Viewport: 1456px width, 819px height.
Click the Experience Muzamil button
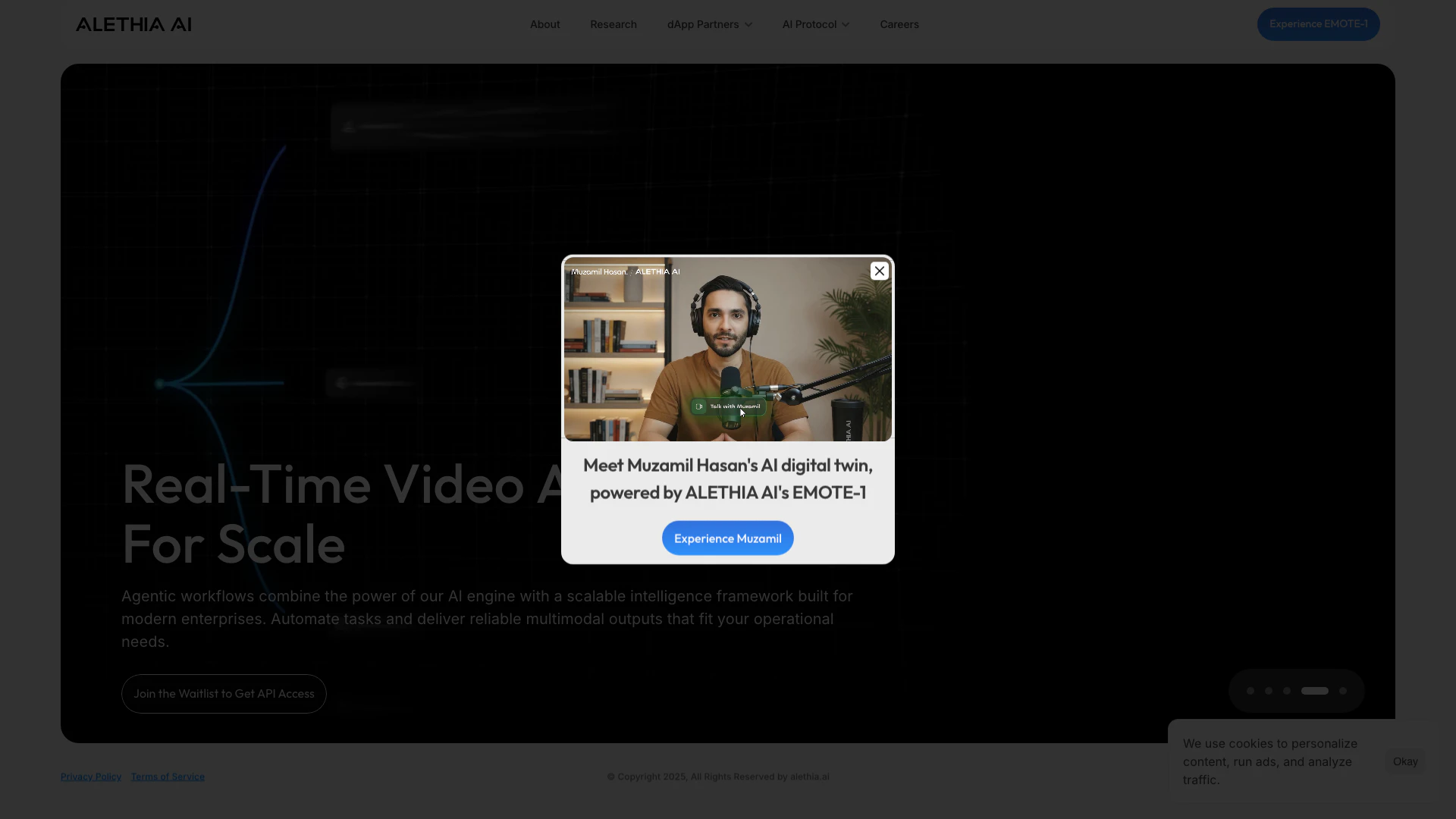[727, 538]
